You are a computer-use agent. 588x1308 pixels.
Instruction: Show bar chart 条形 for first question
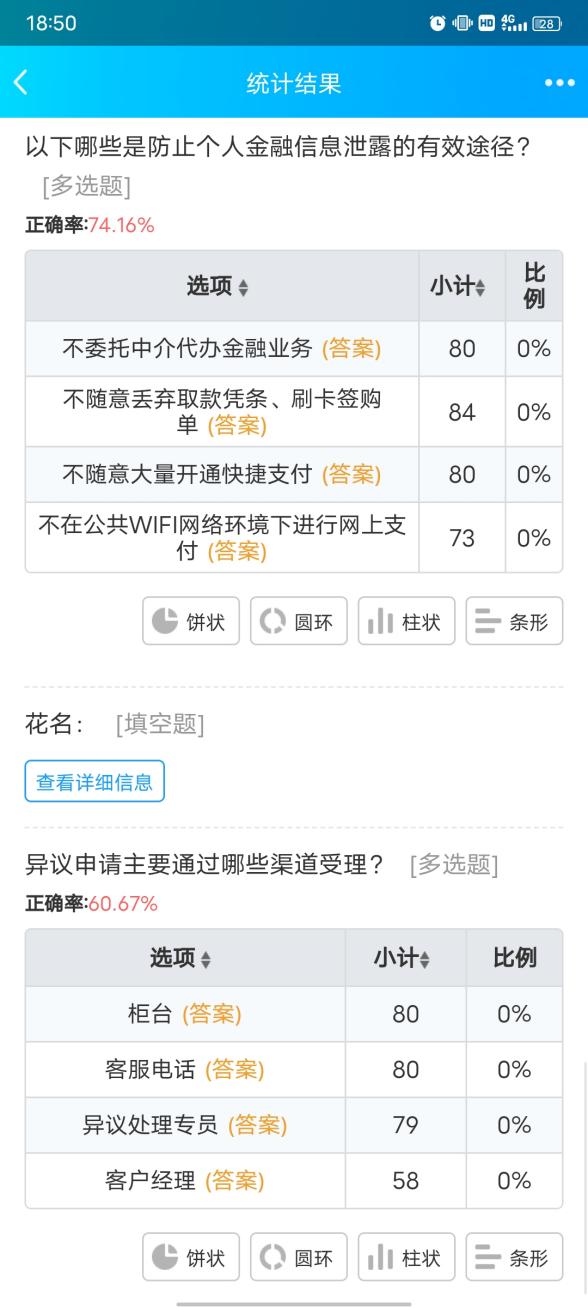pos(514,621)
